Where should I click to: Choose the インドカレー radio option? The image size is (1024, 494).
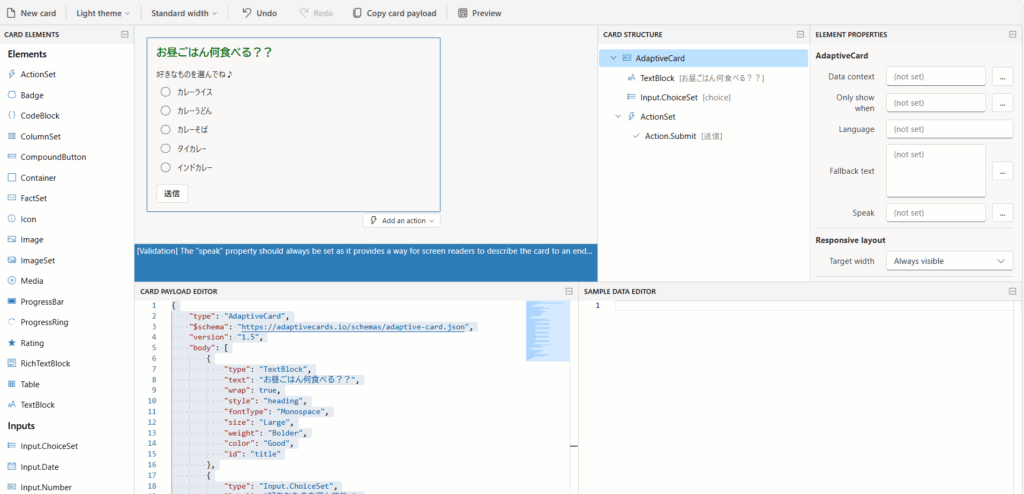click(165, 167)
